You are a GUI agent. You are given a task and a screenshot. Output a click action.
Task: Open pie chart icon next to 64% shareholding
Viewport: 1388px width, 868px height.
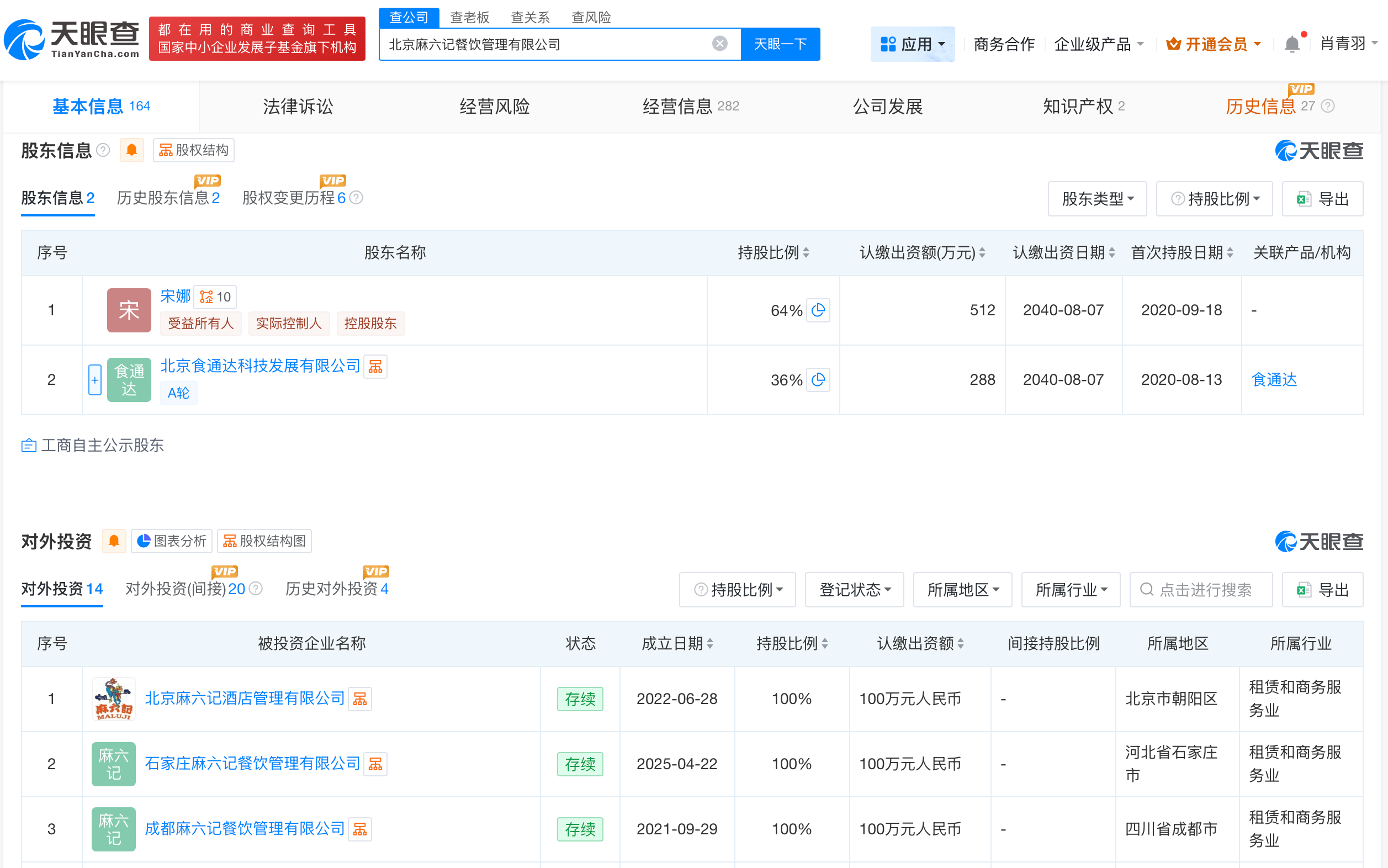819,310
